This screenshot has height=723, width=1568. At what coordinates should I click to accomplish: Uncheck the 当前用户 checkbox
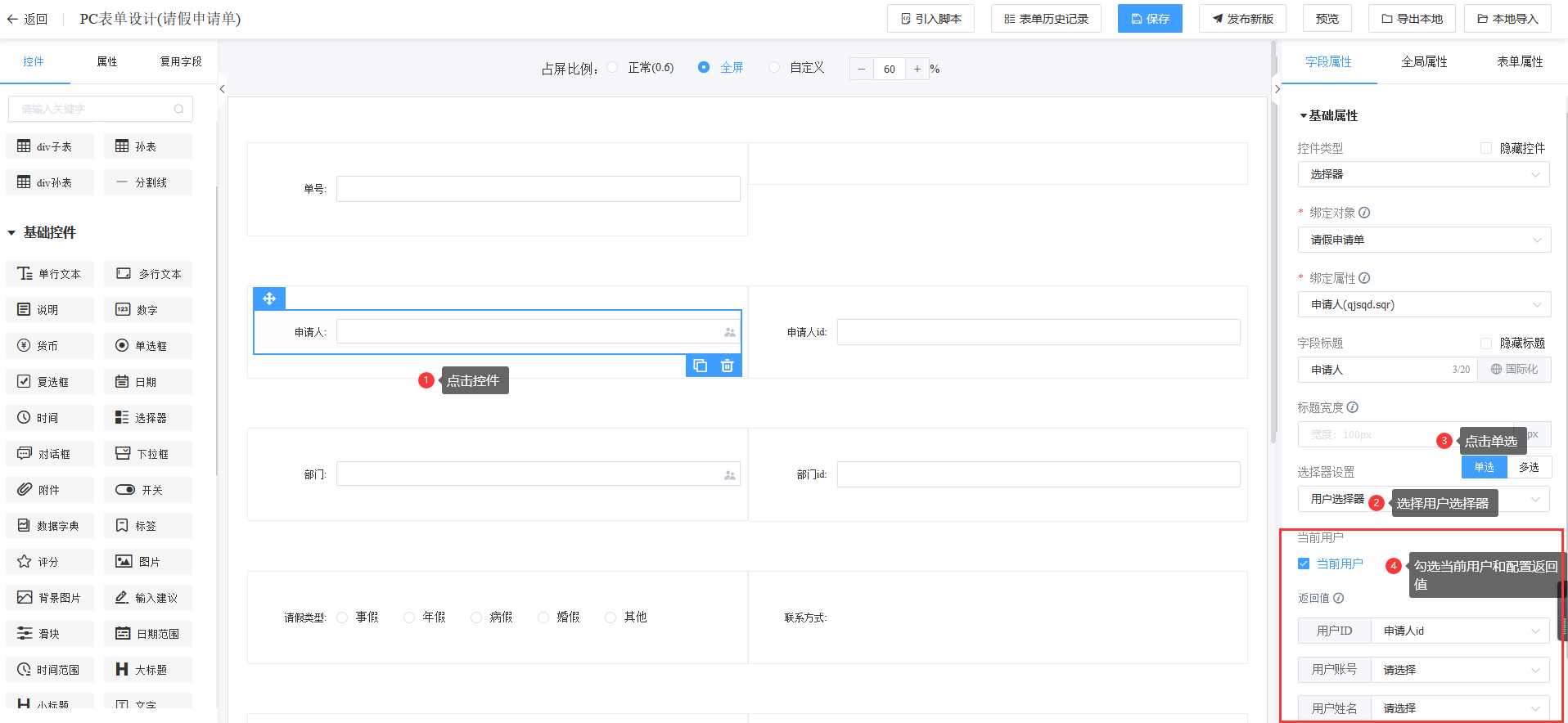tap(1304, 564)
